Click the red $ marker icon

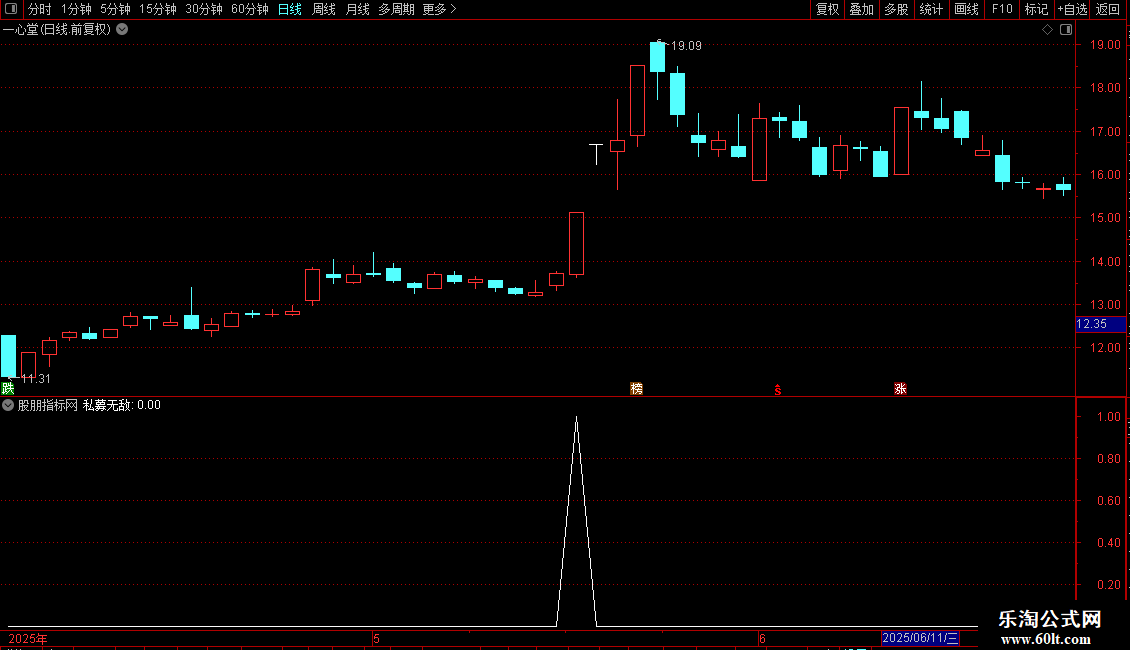coord(778,390)
